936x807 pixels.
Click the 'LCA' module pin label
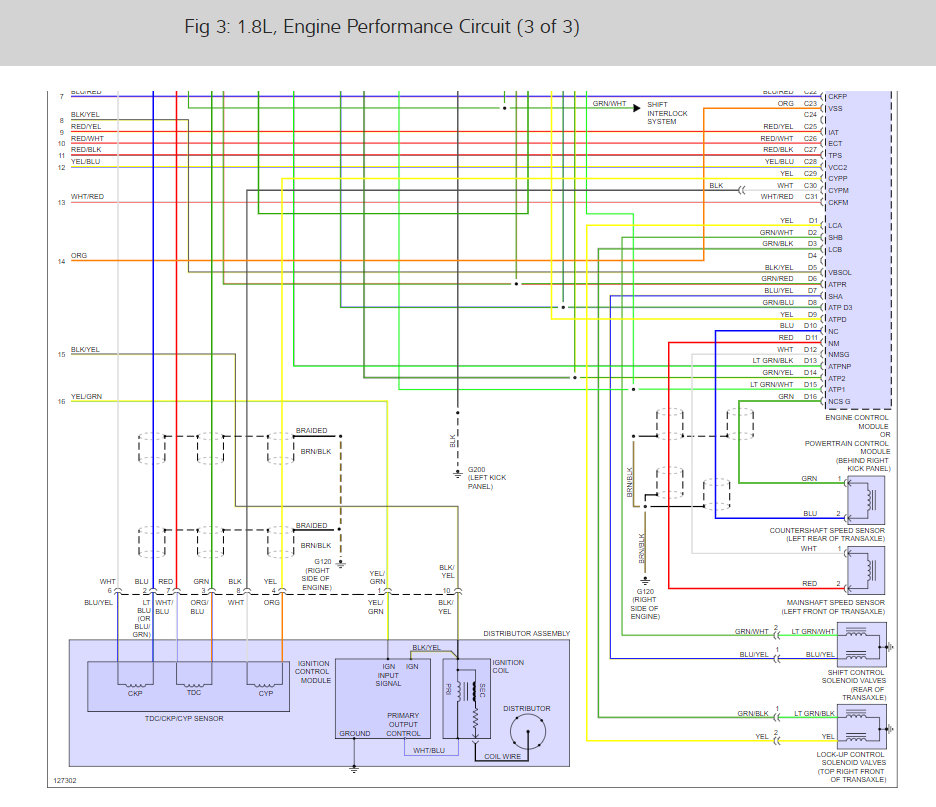click(x=835, y=226)
